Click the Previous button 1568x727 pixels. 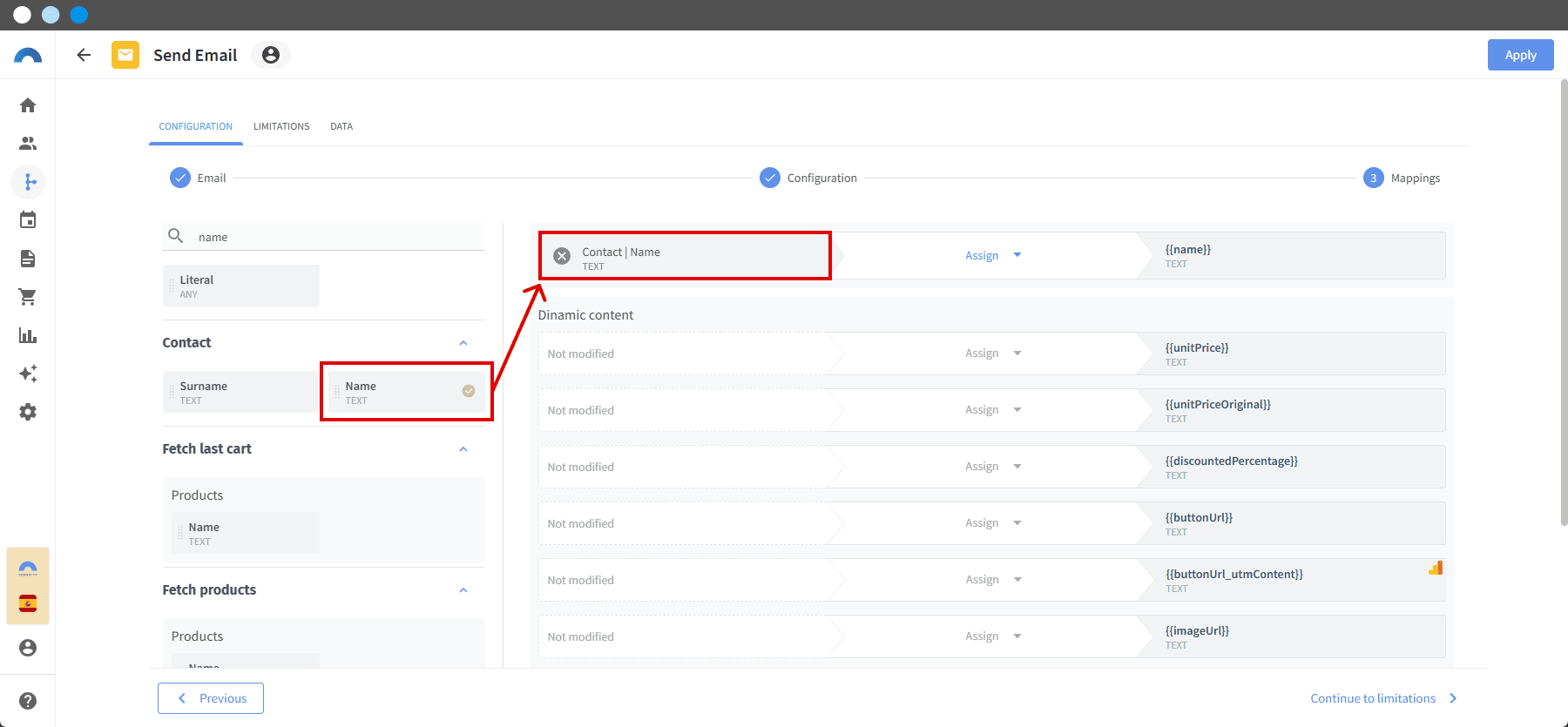pyautogui.click(x=211, y=698)
